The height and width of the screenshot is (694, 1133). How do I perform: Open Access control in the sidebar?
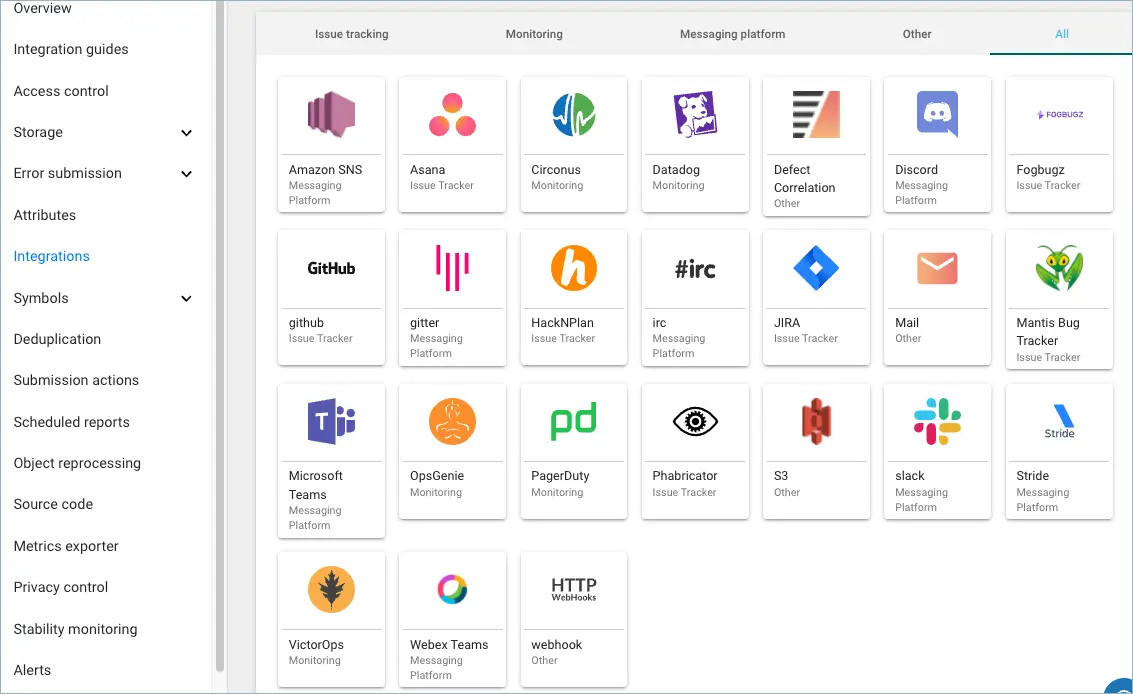coord(61,91)
